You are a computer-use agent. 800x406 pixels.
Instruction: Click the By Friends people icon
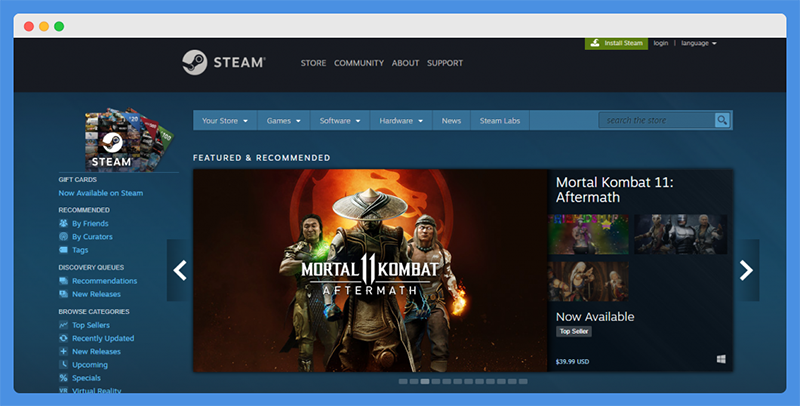pyautogui.click(x=63, y=223)
